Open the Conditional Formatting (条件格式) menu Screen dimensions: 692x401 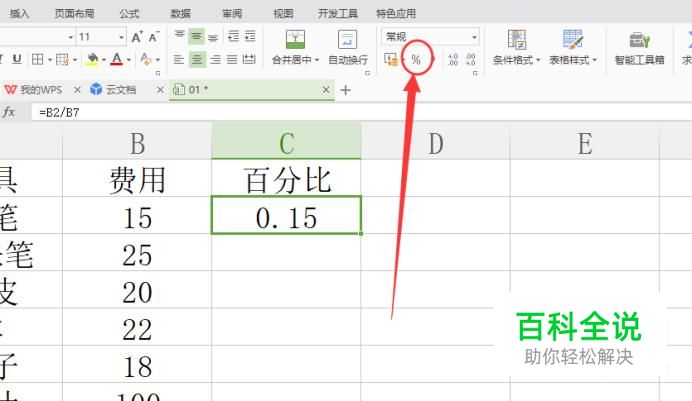516,47
